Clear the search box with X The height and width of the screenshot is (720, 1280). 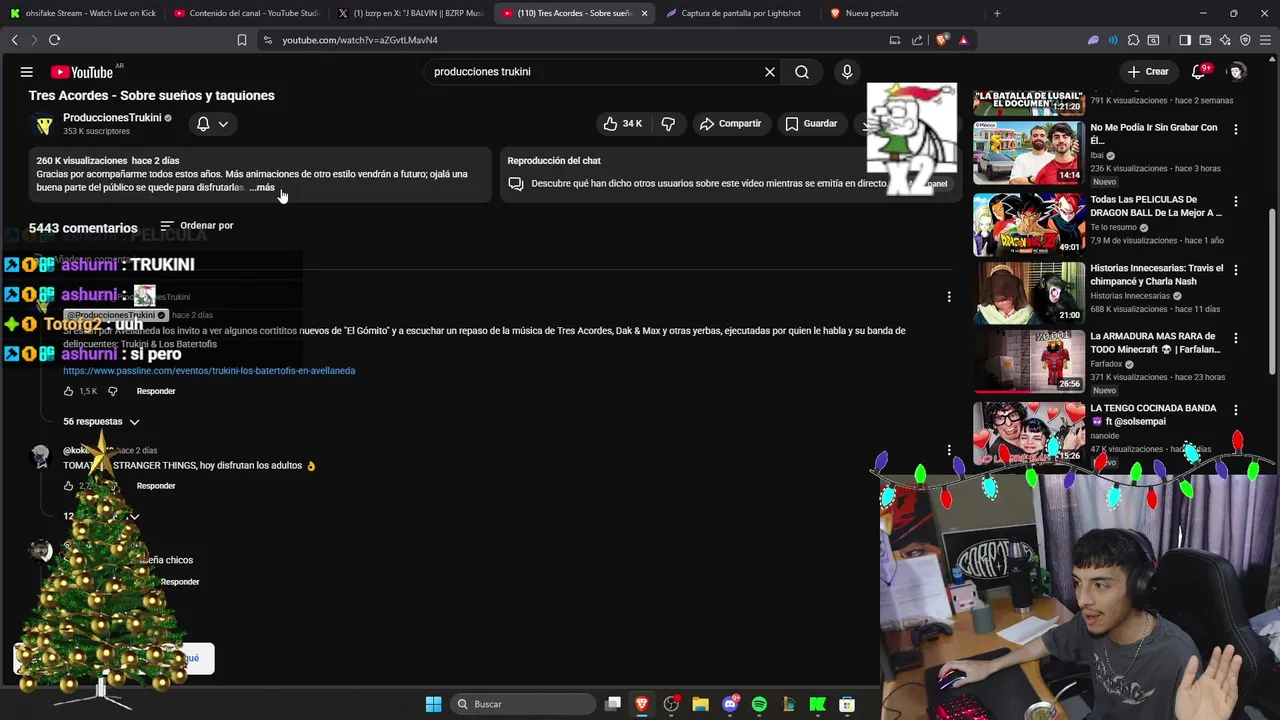click(x=770, y=72)
